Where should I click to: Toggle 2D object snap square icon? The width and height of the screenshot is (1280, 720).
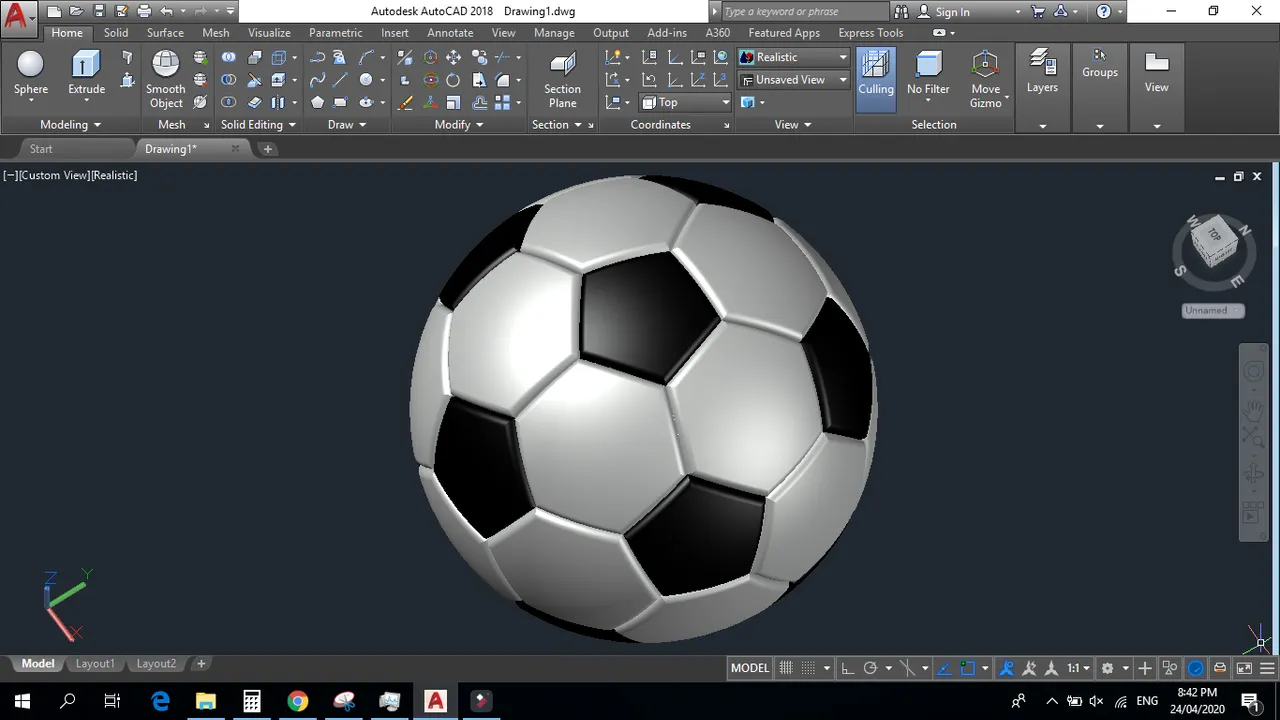[x=967, y=668]
